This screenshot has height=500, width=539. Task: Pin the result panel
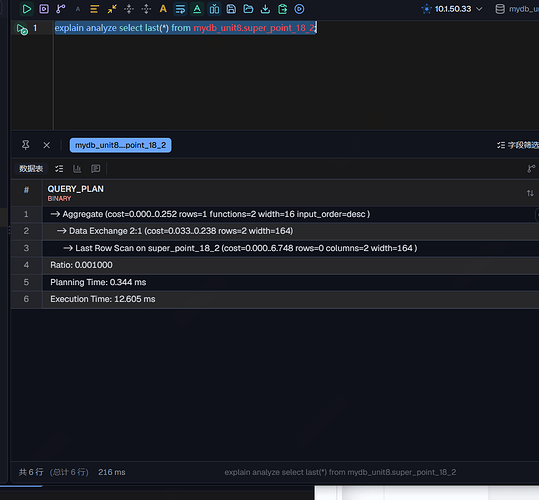[25, 145]
